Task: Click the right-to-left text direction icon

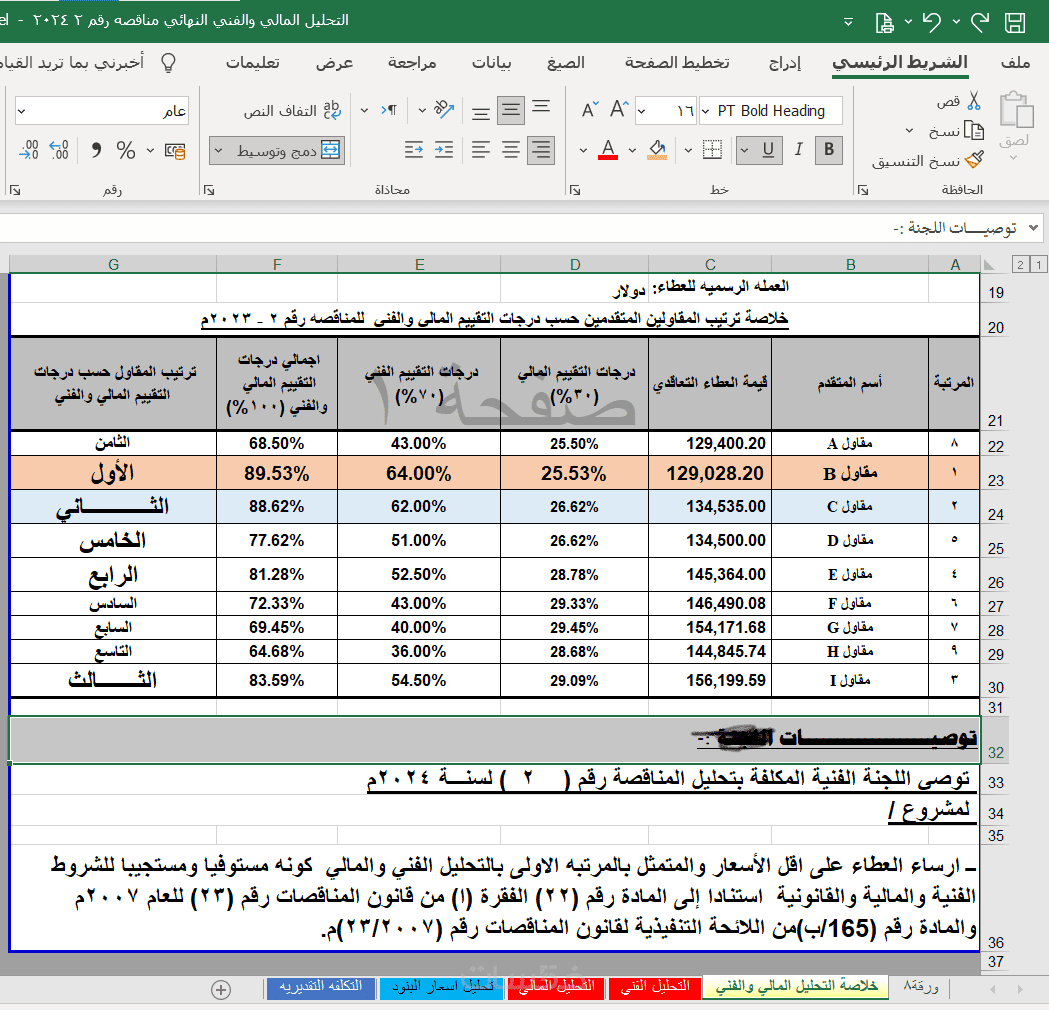Action: [x=389, y=110]
